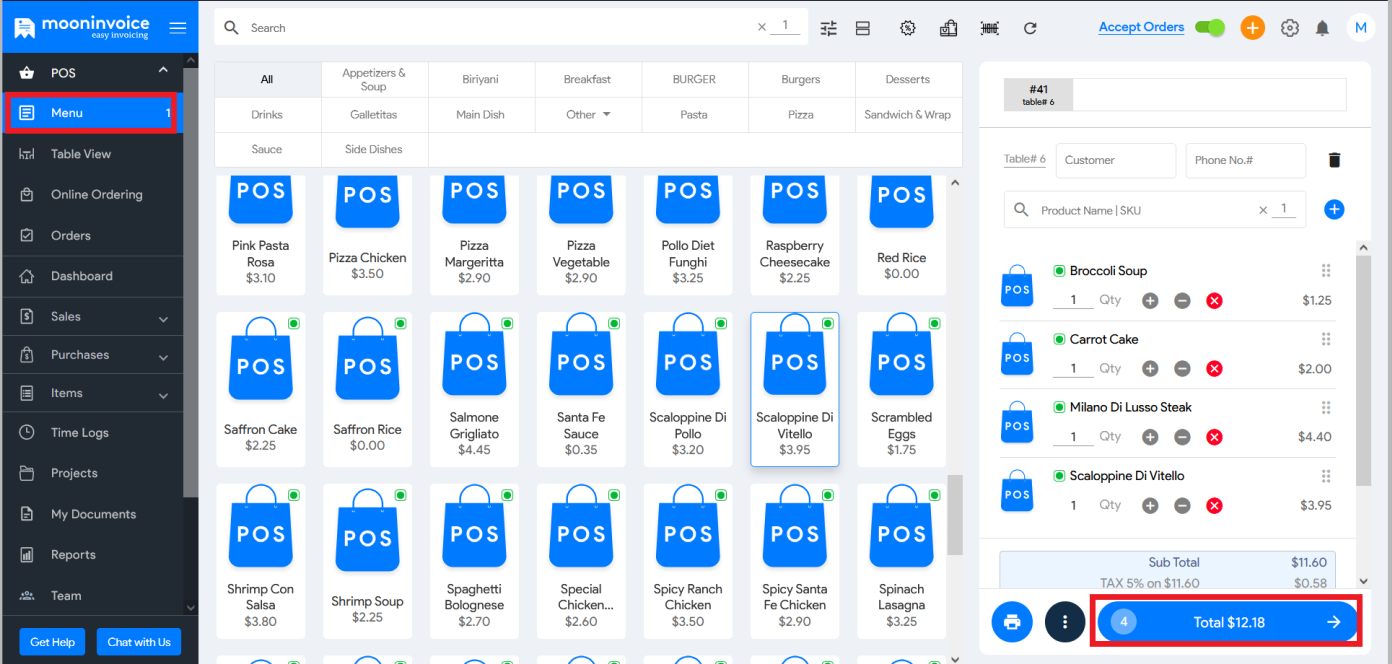
Task: Expand the Other category dropdown
Action: click(588, 115)
